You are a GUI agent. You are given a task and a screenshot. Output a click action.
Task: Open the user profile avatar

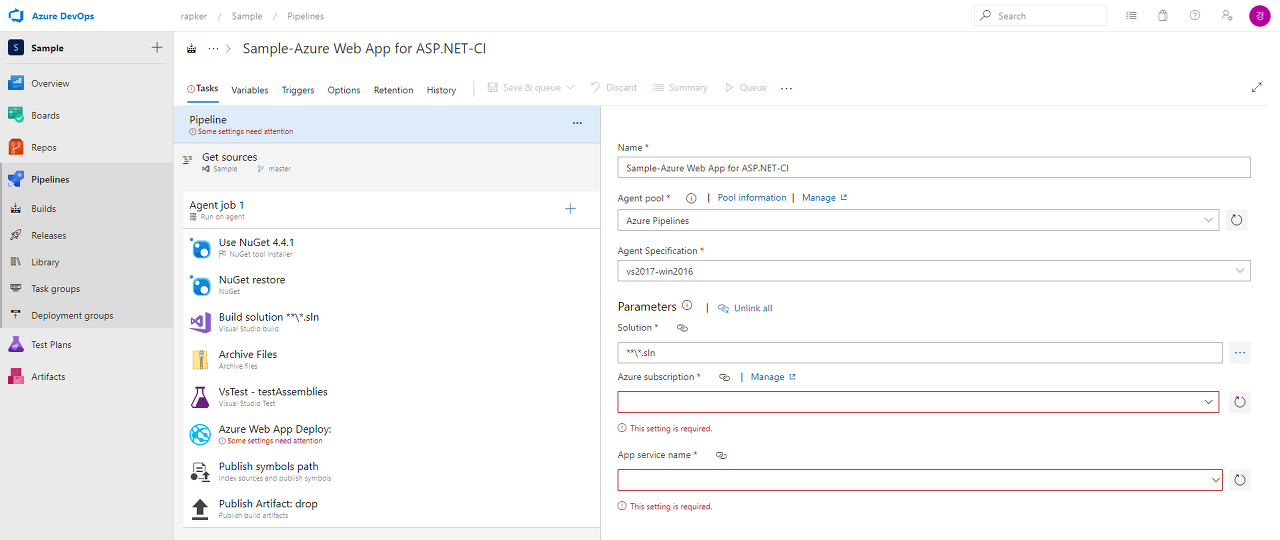[1259, 16]
